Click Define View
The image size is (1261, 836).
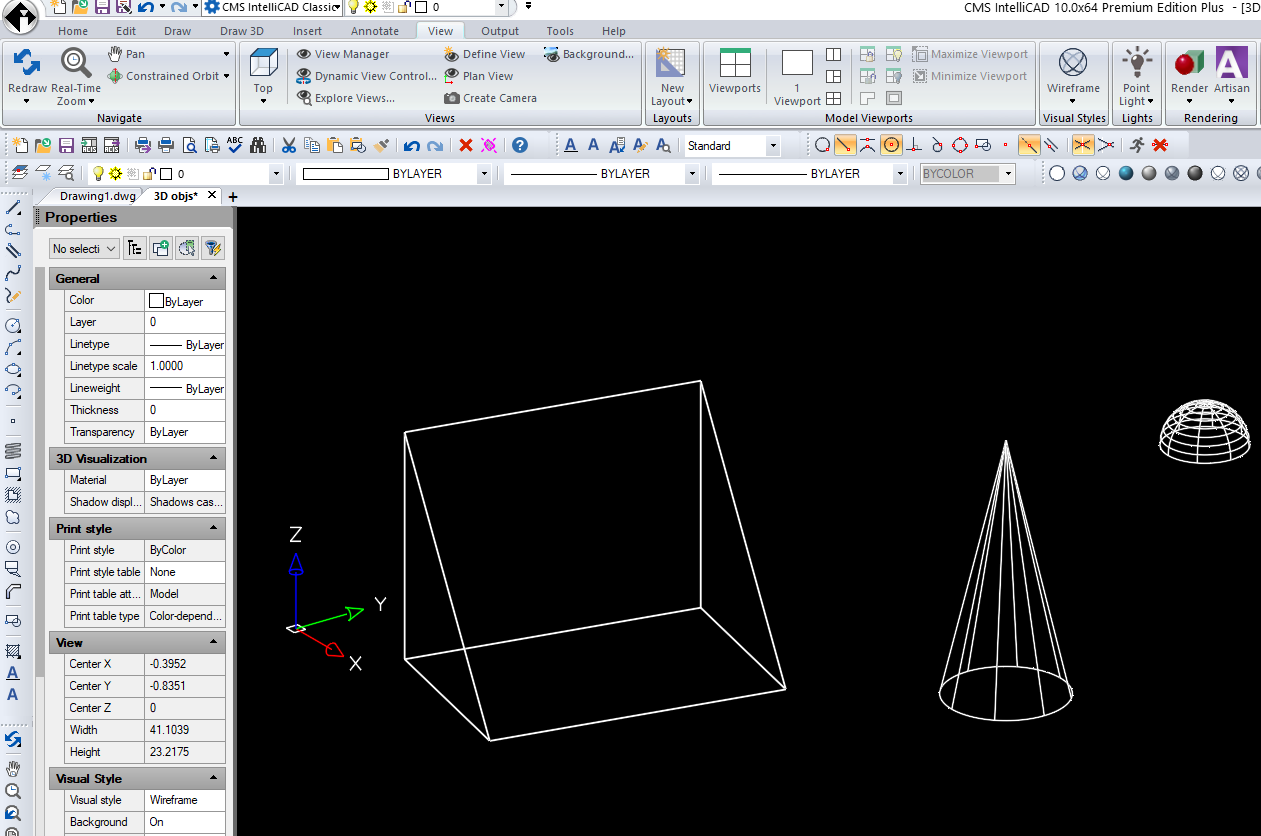(x=484, y=54)
